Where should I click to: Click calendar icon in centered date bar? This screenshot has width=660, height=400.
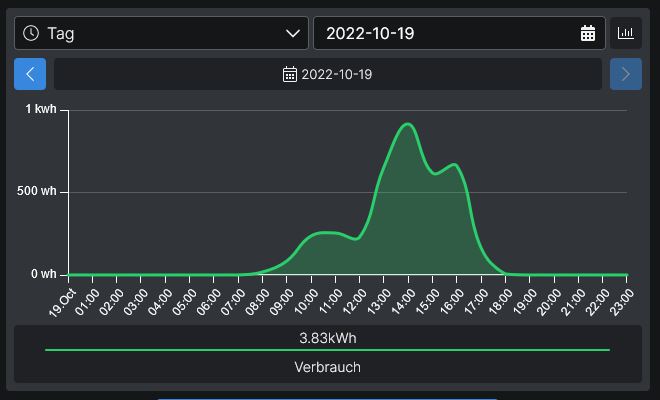point(290,74)
